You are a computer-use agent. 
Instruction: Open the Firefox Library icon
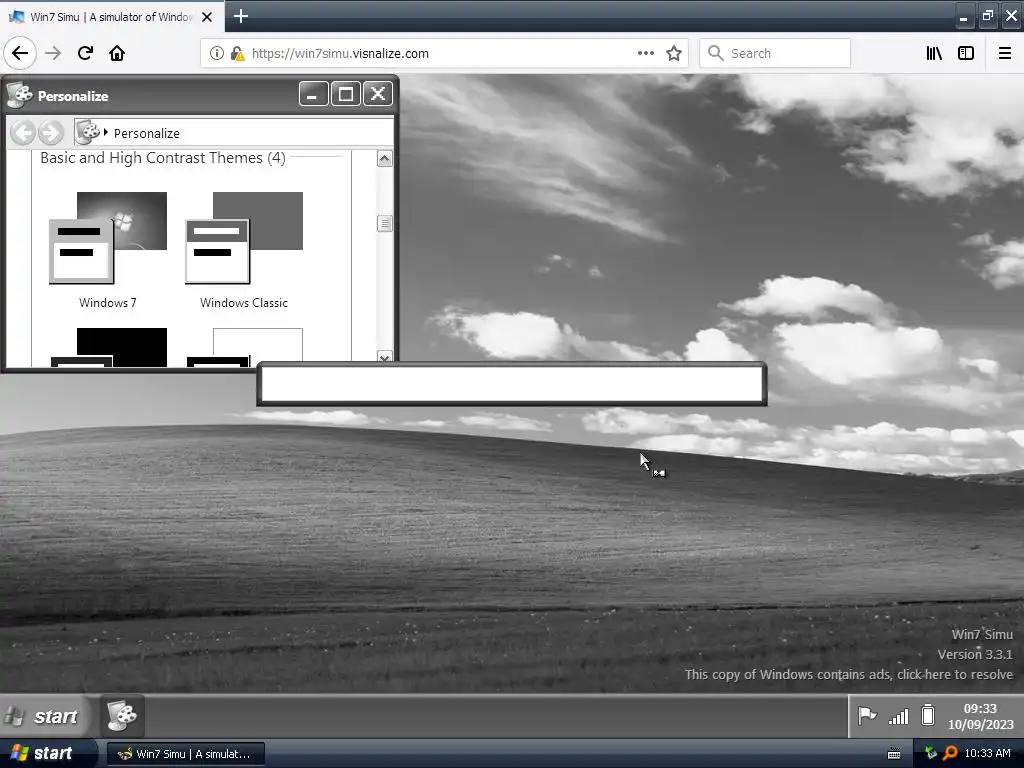click(934, 53)
